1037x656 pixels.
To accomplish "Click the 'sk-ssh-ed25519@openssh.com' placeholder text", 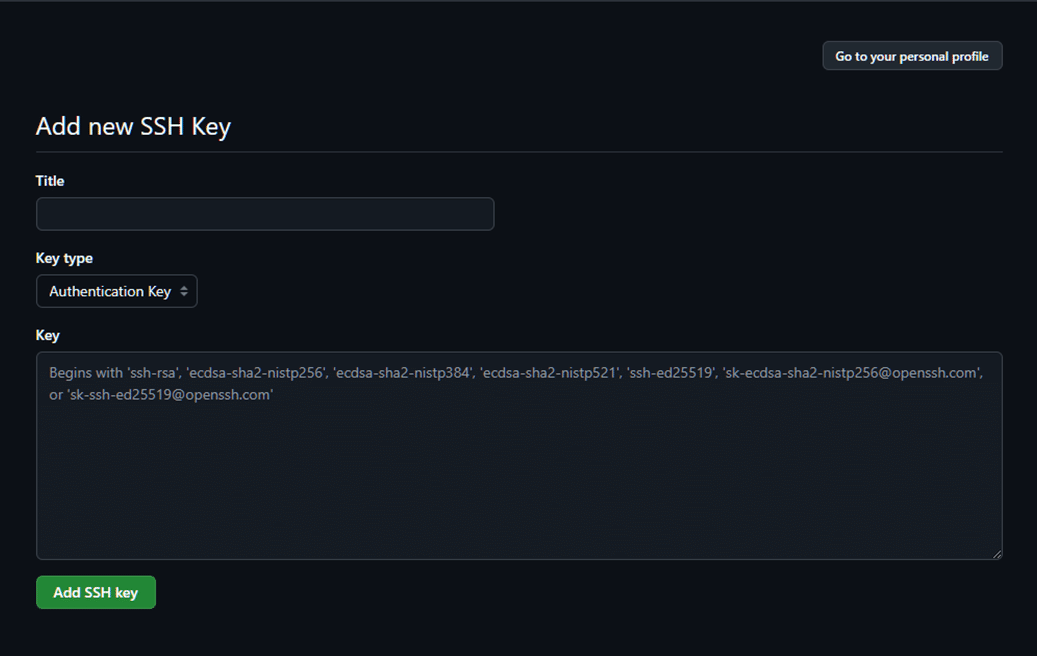I will [170, 394].
